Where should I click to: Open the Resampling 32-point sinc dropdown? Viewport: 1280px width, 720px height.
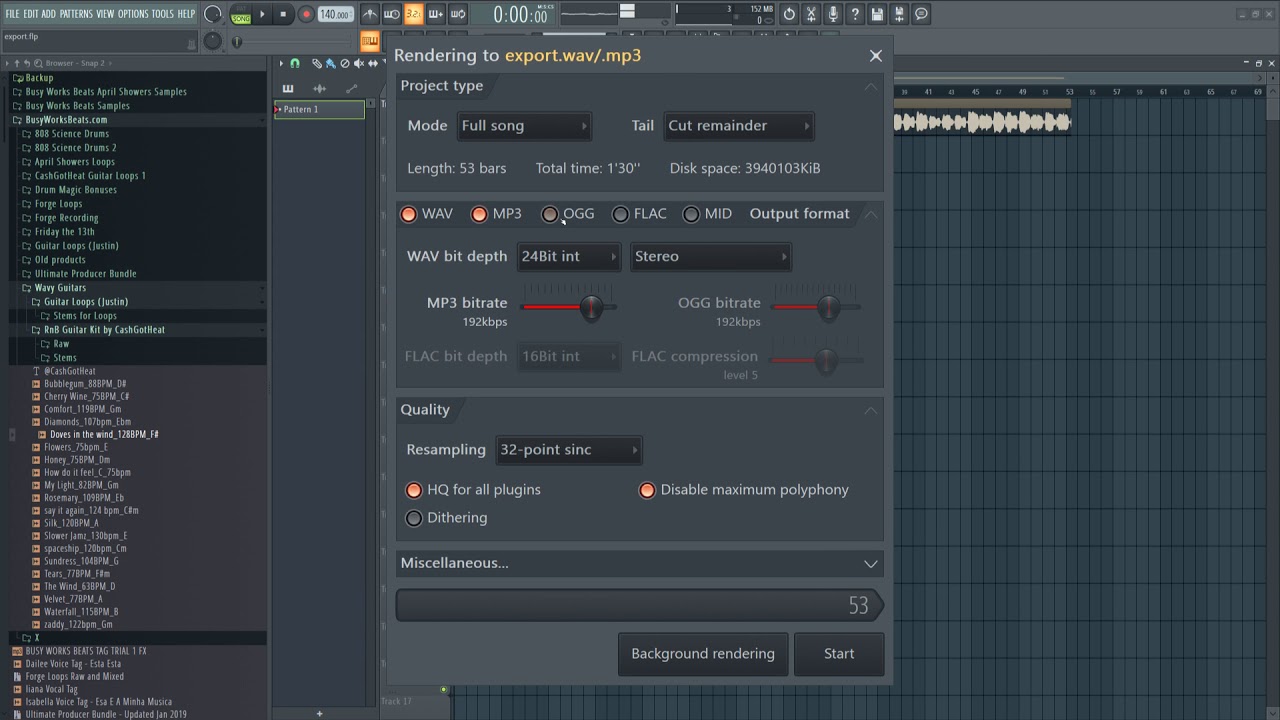point(568,450)
